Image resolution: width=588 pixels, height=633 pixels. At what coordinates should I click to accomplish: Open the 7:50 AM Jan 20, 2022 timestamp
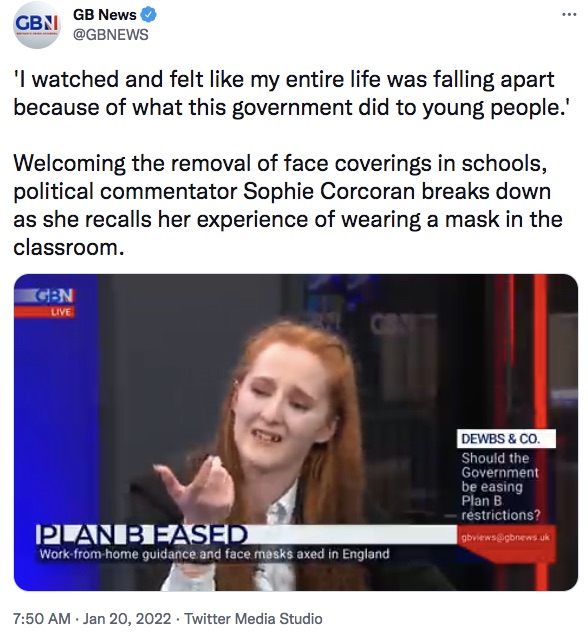click(92, 618)
